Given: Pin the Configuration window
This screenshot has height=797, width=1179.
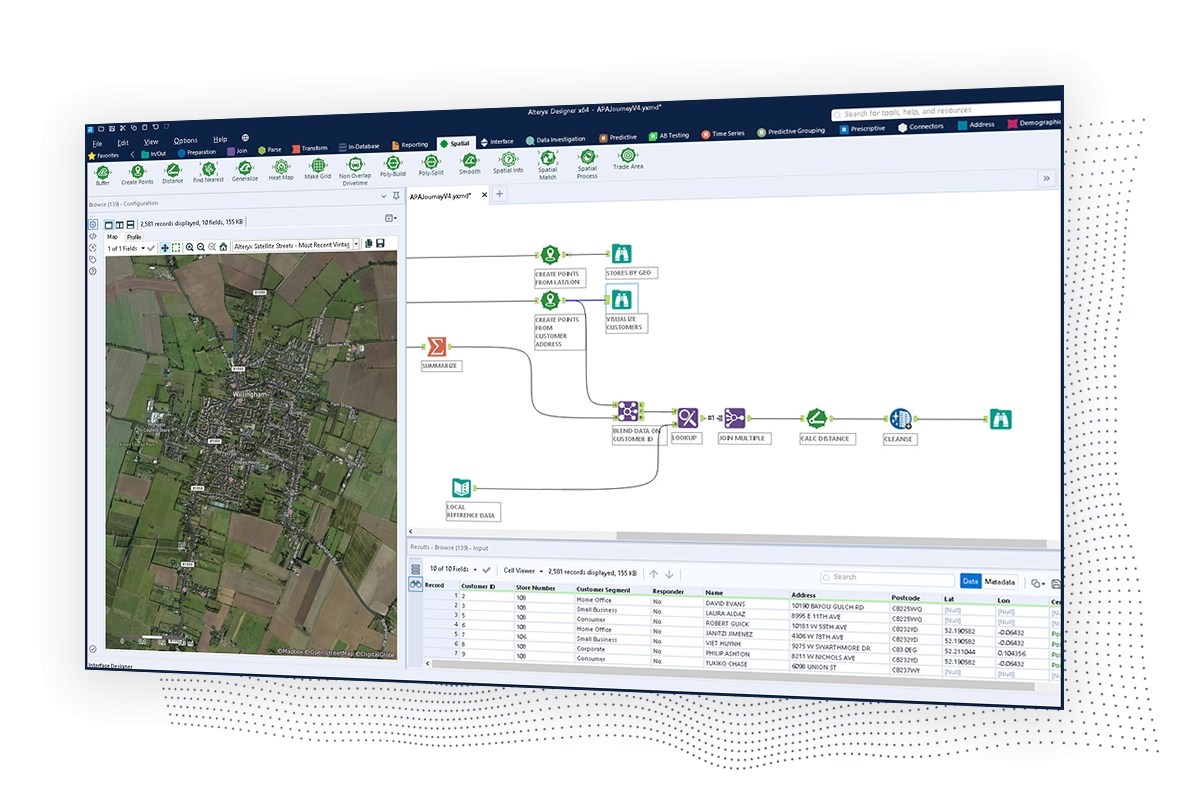Looking at the screenshot, I should click(396, 196).
